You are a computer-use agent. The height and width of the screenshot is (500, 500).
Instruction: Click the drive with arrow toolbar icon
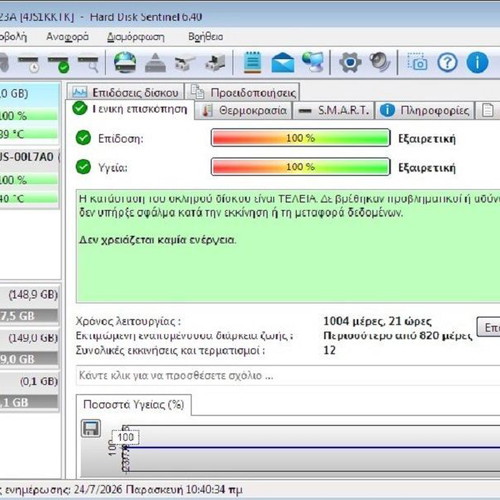pos(215,63)
